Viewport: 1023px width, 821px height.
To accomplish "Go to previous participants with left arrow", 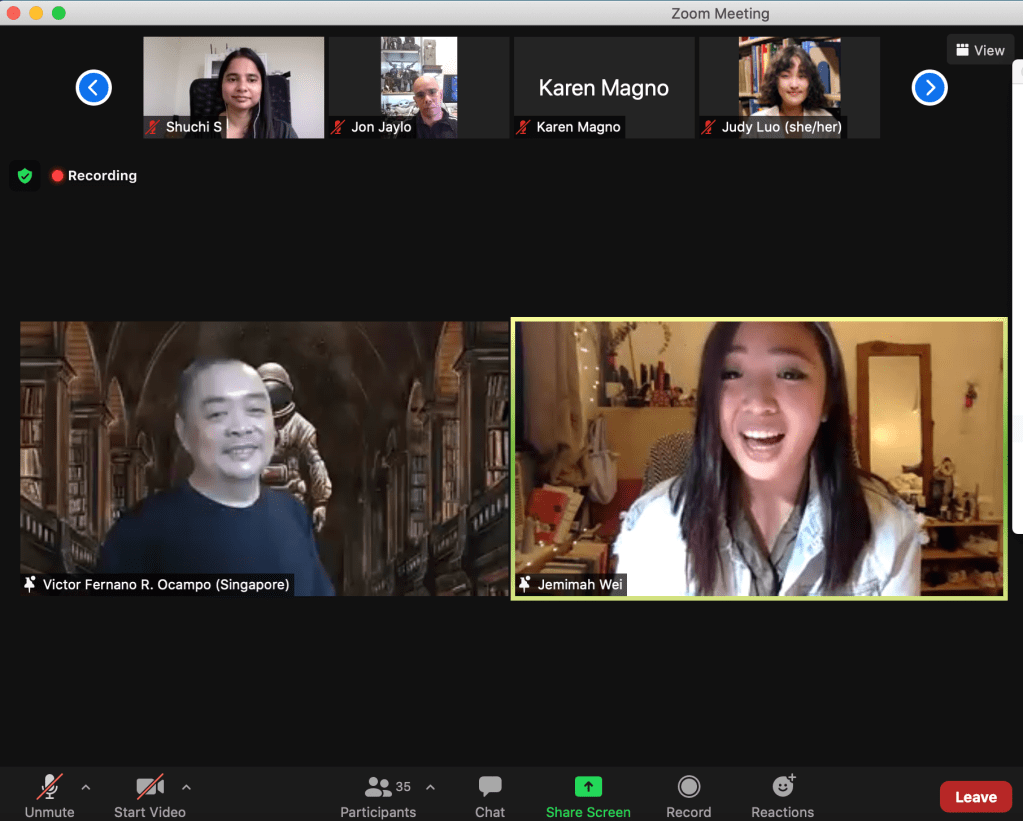I will pos(94,88).
